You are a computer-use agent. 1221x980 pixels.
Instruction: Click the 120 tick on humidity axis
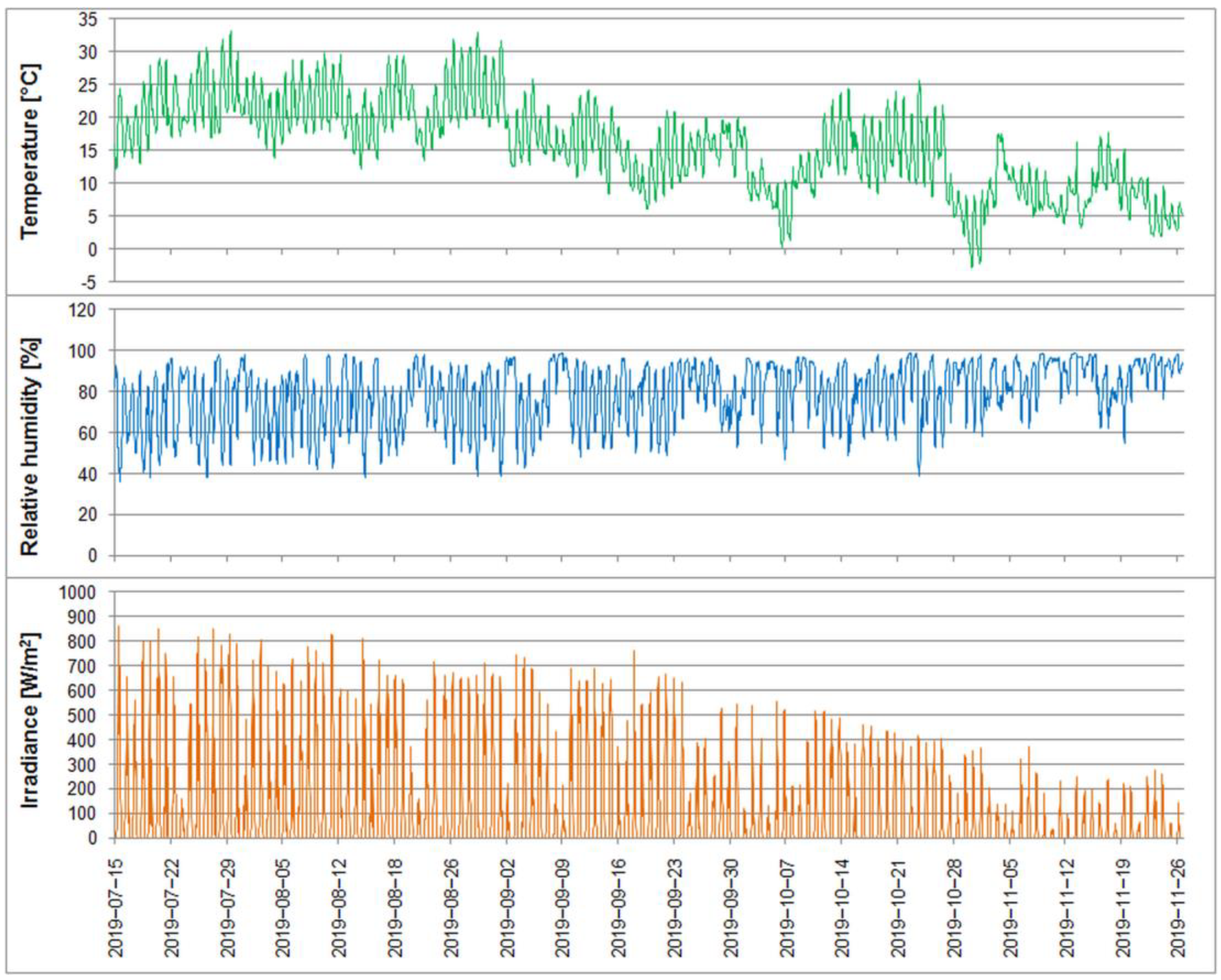tap(83, 311)
